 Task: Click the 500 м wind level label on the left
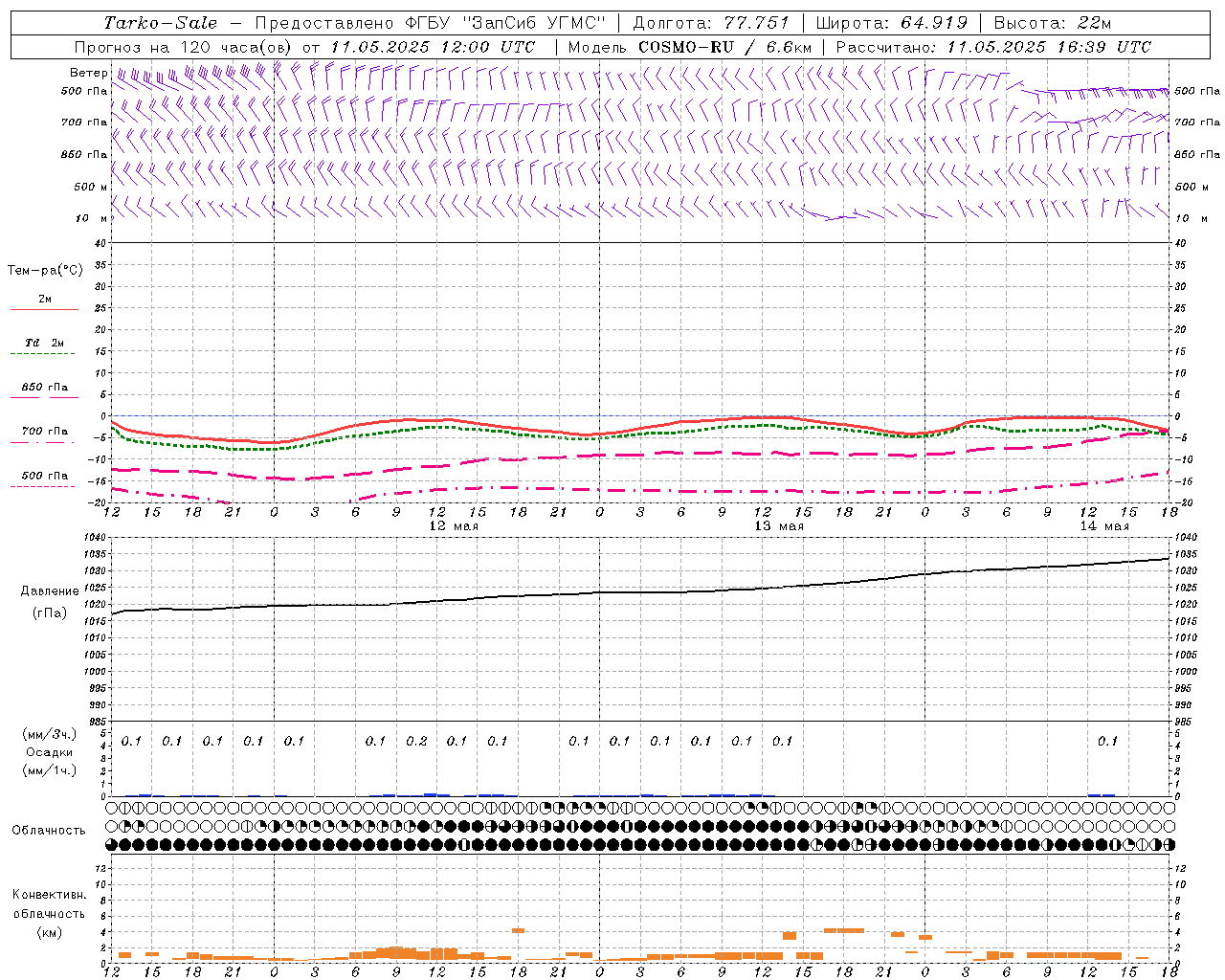click(91, 187)
